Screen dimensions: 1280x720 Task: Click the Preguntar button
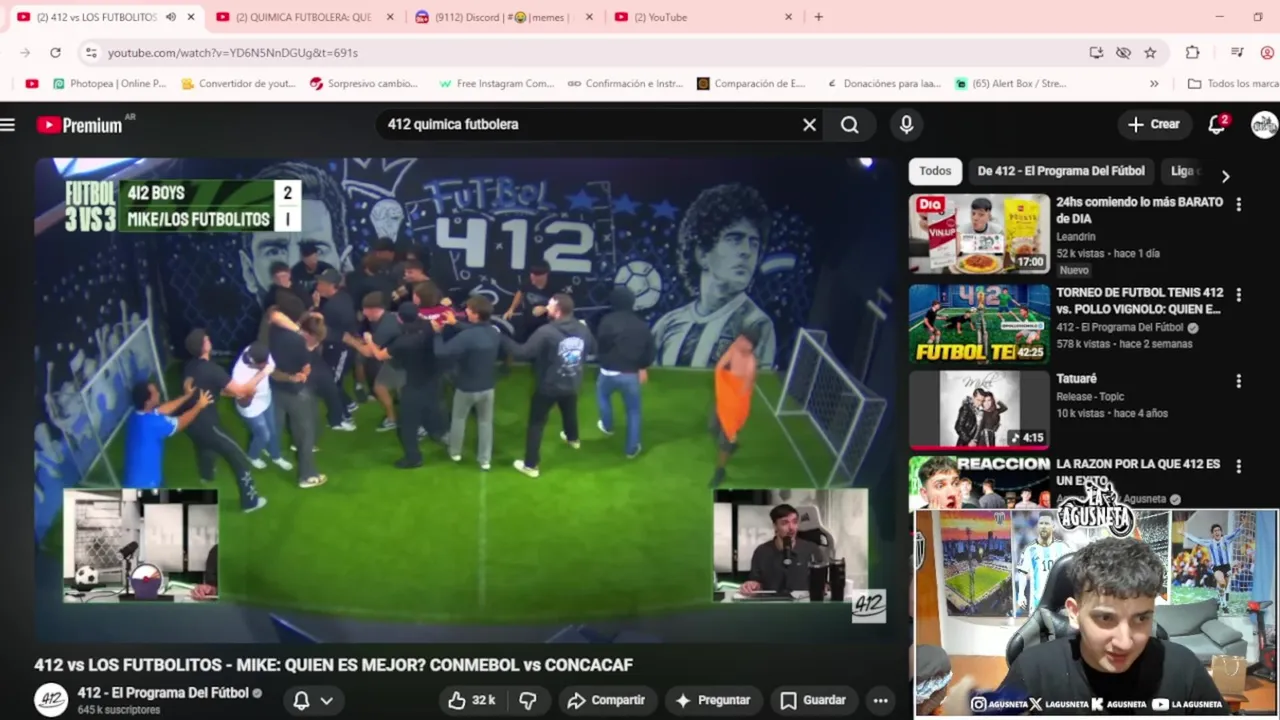[713, 700]
